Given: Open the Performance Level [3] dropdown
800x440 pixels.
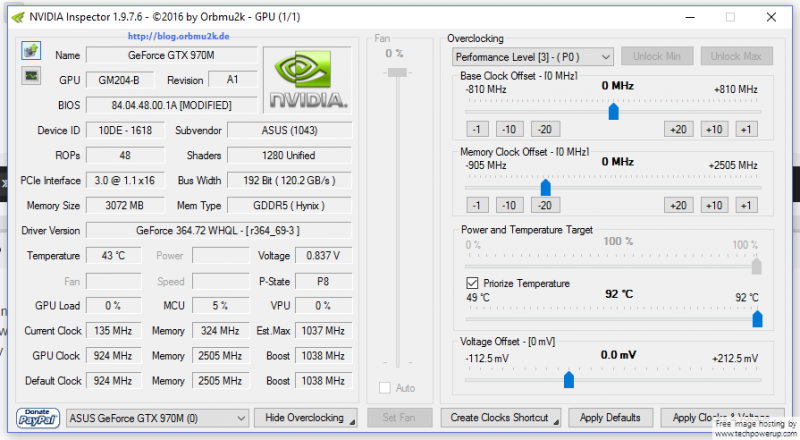Looking at the screenshot, I should 532,57.
